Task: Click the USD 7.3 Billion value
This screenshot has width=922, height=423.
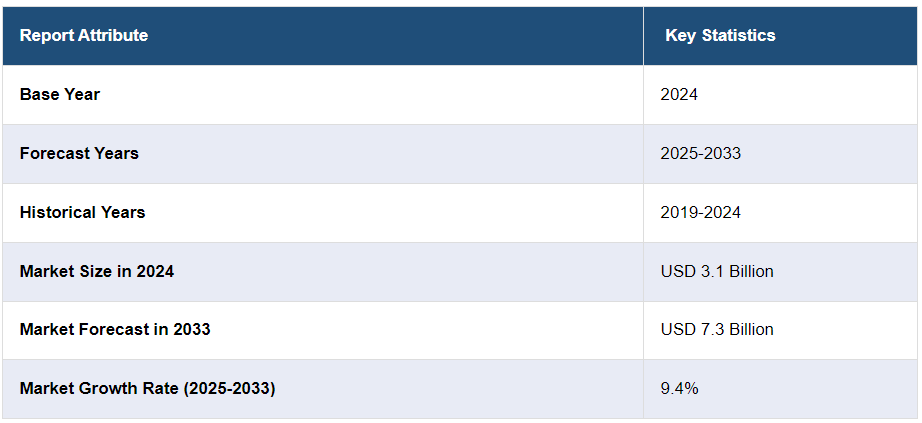Action: (716, 329)
